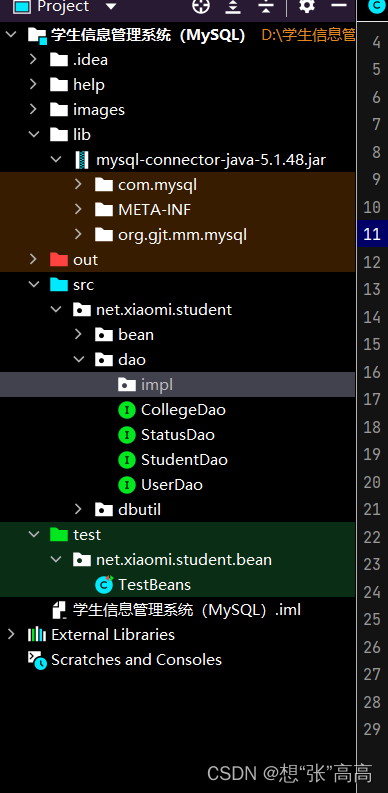Screen dimensions: 388x793
Task: Click the External Libraries label
Action: [113, 635]
